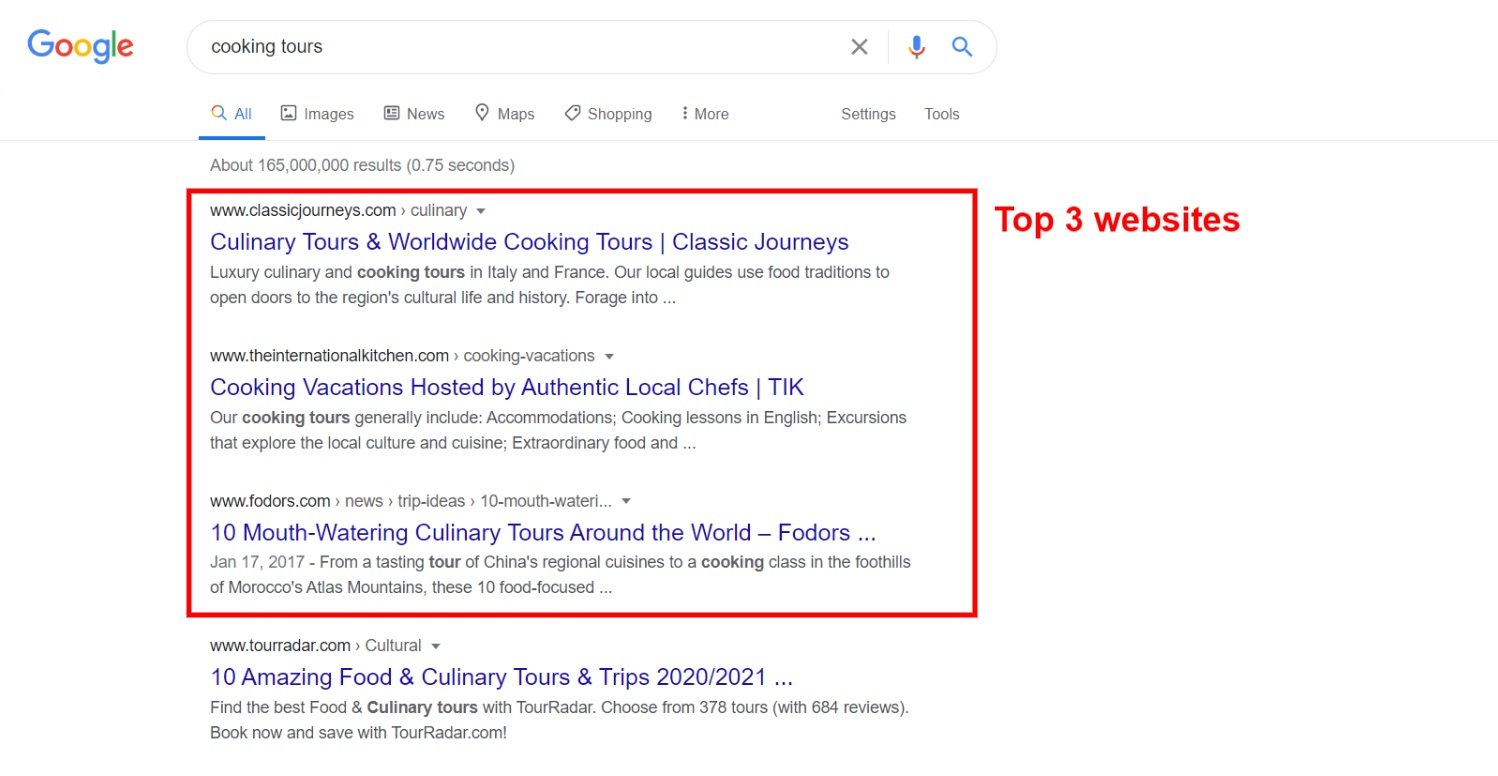This screenshot has width=1498, height=776.
Task: Select the All results tab
Action: tap(232, 114)
